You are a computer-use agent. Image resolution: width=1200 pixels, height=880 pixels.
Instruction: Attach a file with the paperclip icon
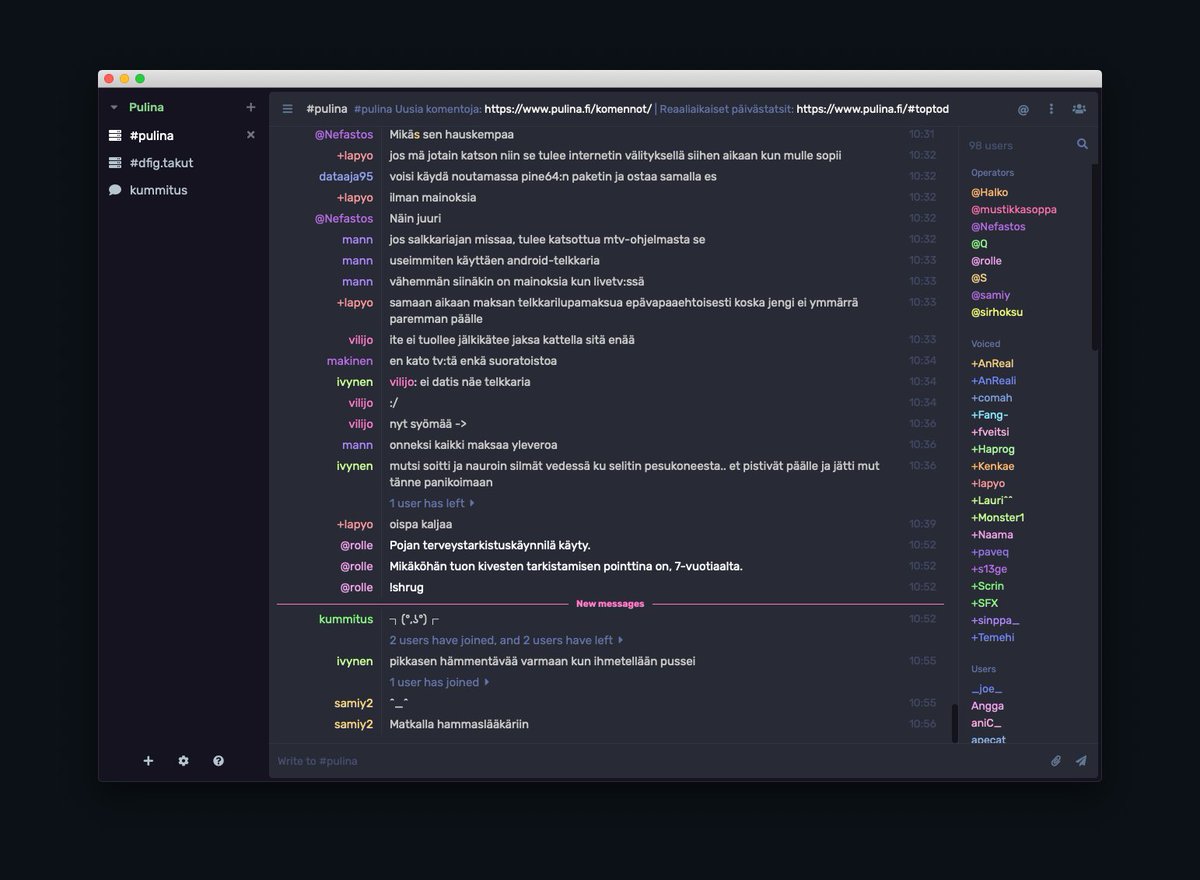click(x=1055, y=761)
